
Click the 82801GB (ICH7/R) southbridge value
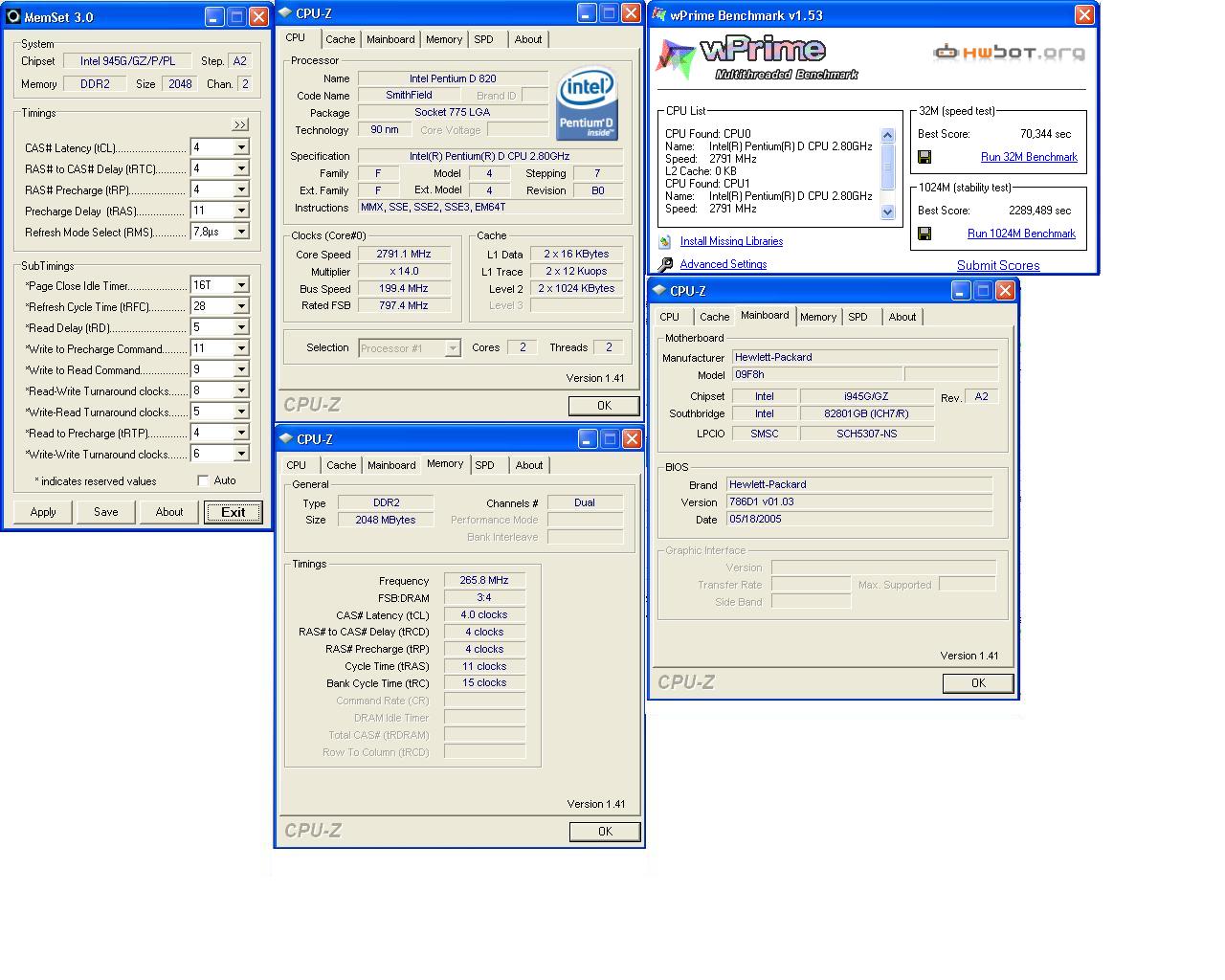(x=866, y=413)
